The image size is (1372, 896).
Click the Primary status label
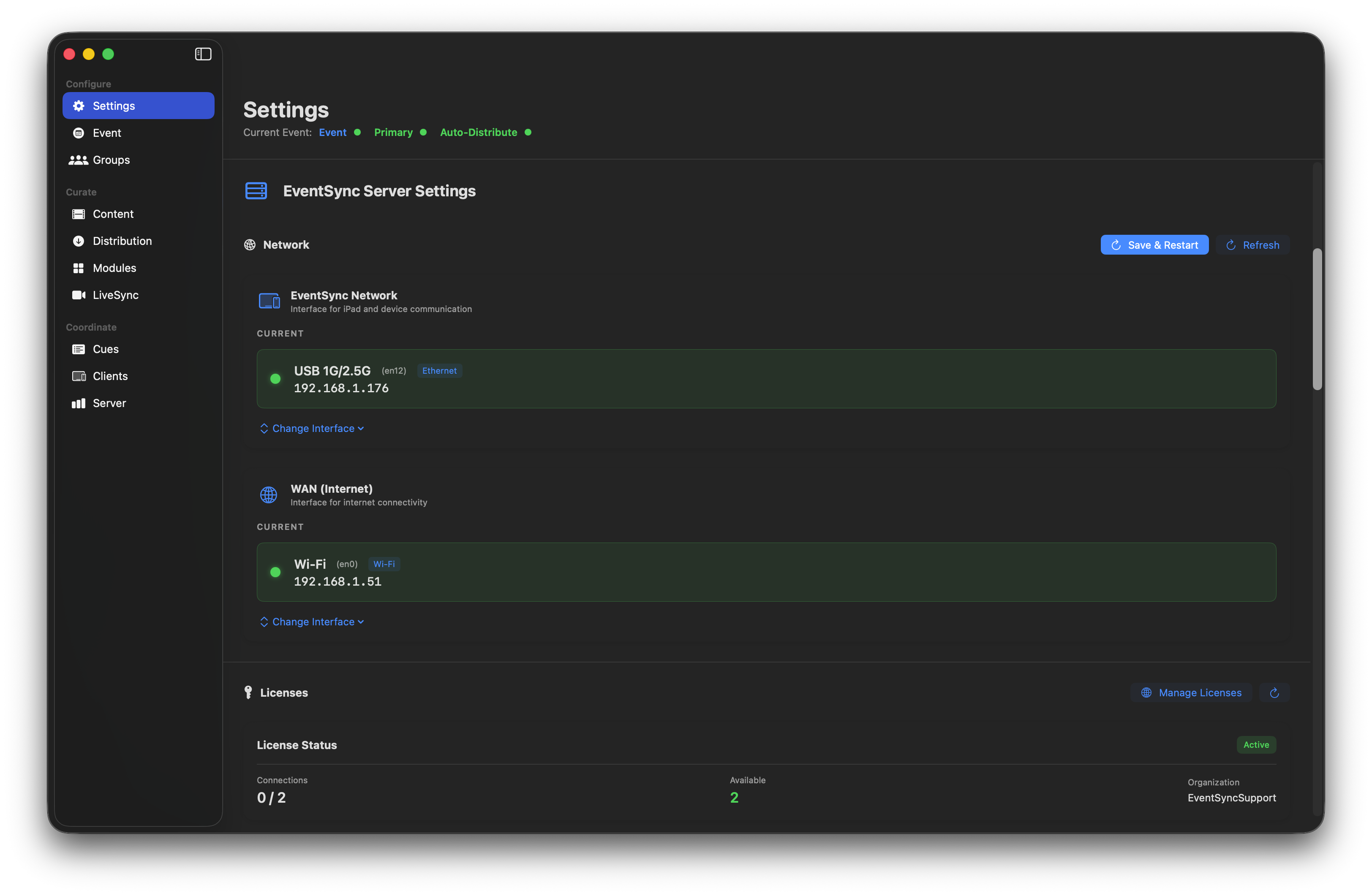click(x=393, y=133)
